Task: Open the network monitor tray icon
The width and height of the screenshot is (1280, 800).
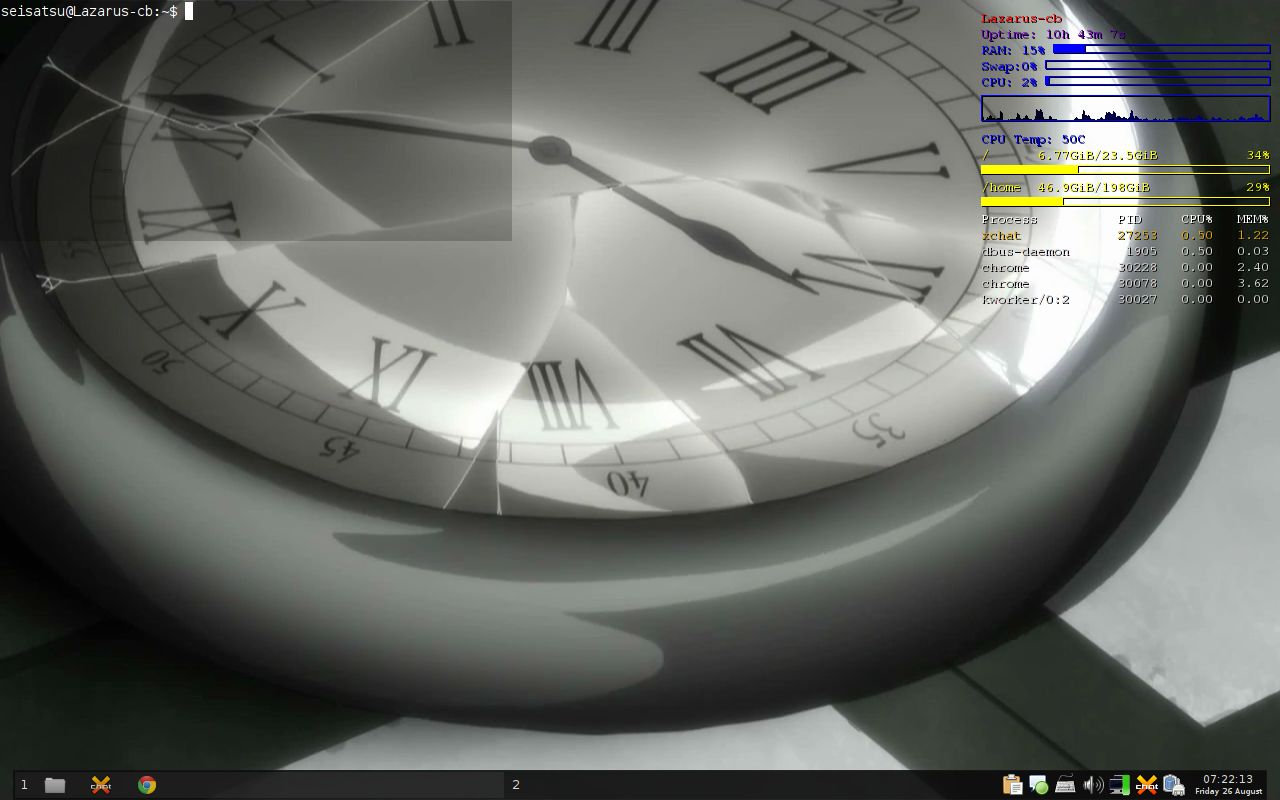Action: click(1120, 785)
